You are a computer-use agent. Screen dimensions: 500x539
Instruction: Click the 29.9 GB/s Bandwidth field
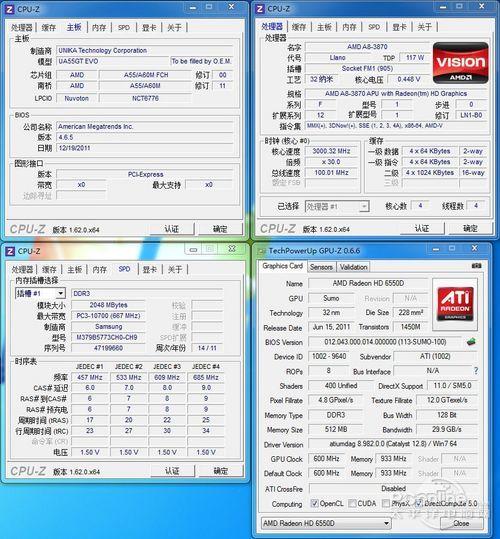(447, 430)
